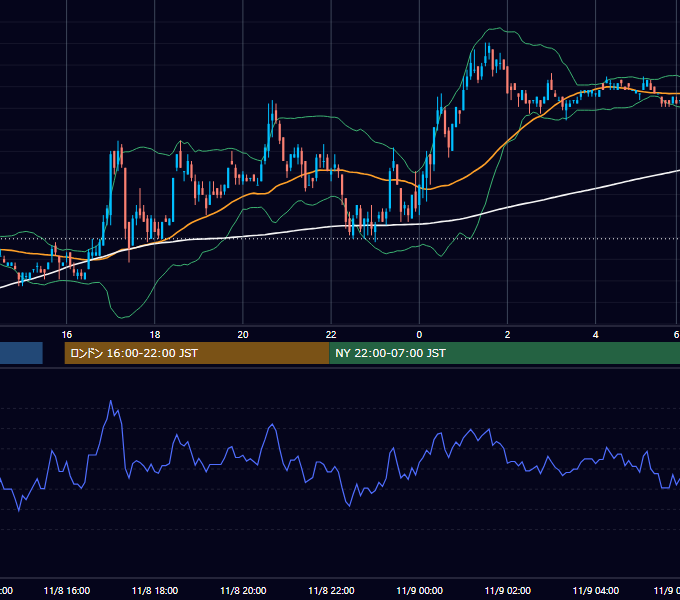This screenshot has width=680, height=600.
Task: Click the blue session bar before the ロンドン bar
Action: (x=21, y=353)
